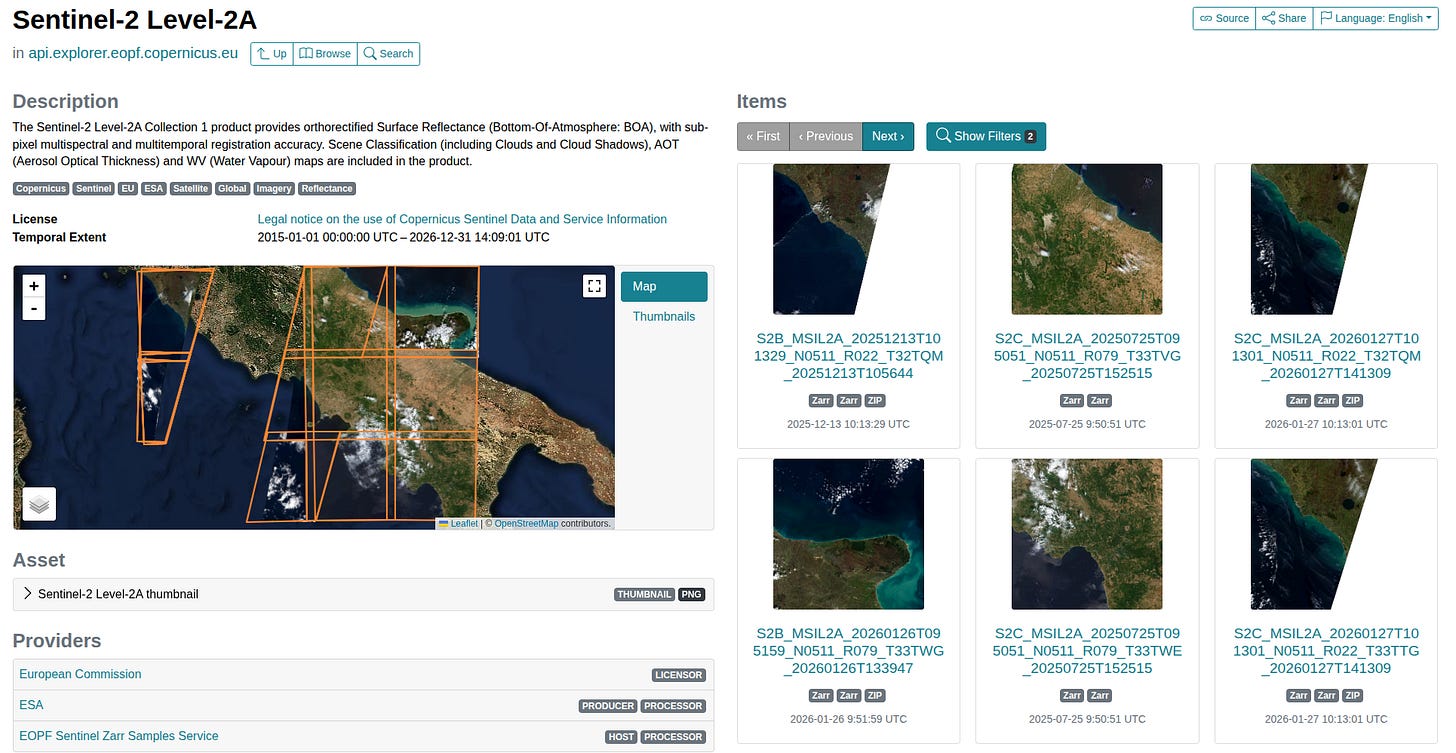Switch to the Thumbnails view
The height and width of the screenshot is (753, 1456).
[664, 316]
